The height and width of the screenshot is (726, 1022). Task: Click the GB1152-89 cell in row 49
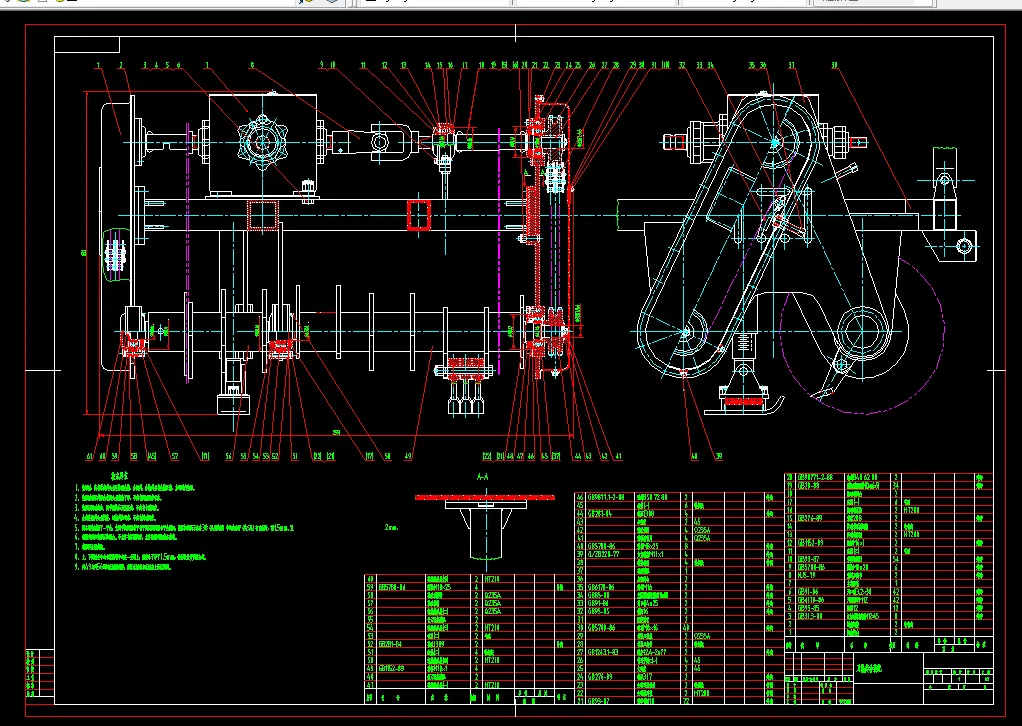(392, 668)
